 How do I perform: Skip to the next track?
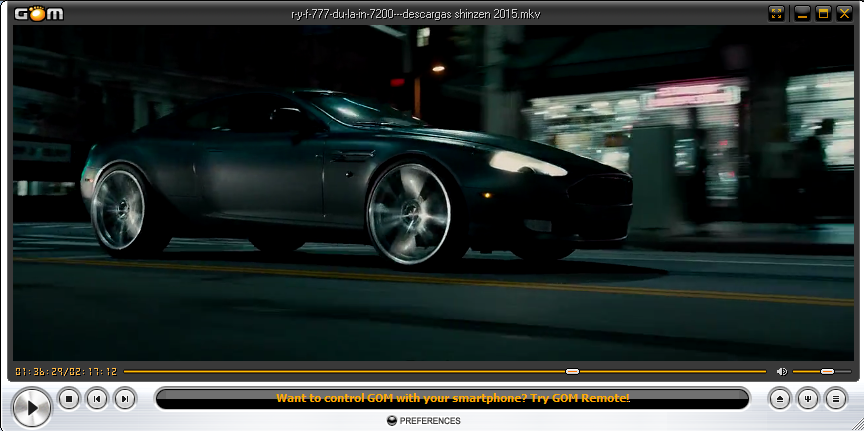point(125,398)
